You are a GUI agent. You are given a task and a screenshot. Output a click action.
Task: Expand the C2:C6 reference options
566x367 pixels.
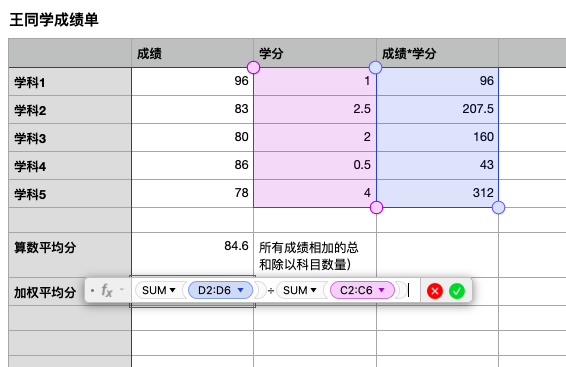click(382, 290)
